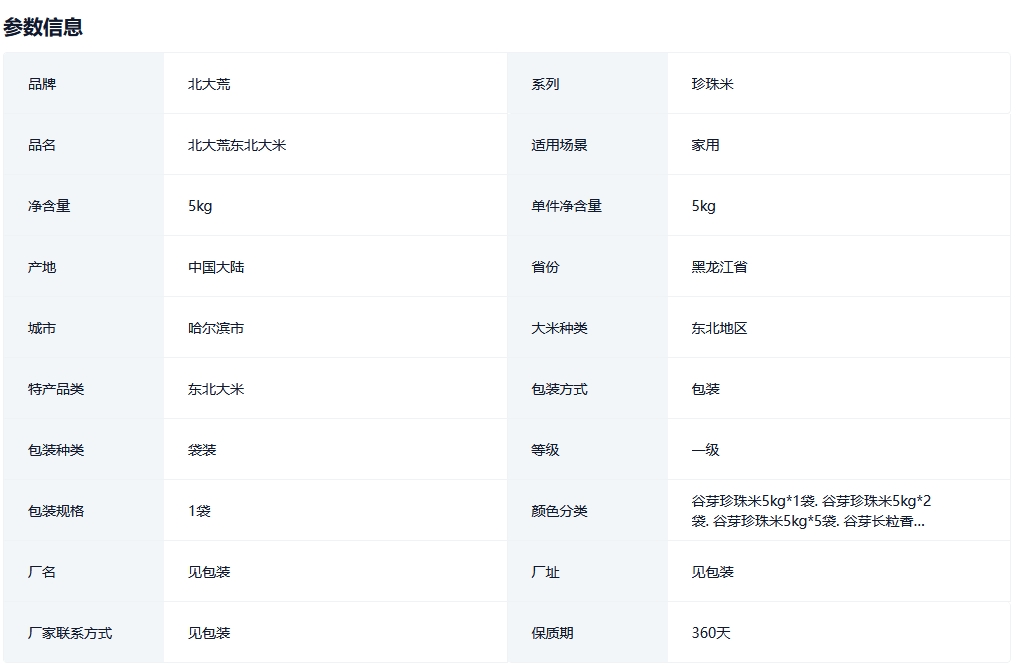The width and height of the screenshot is (1017, 667).
Task: Select the 省份 label
Action: tap(545, 267)
